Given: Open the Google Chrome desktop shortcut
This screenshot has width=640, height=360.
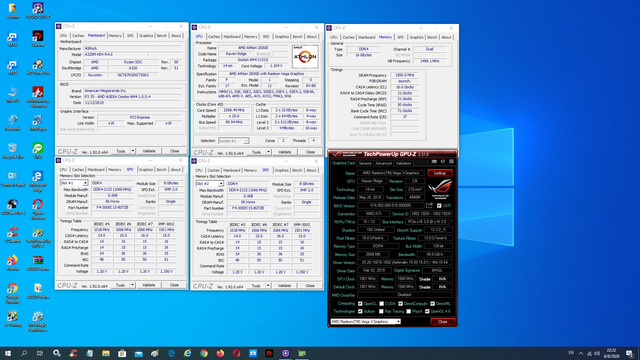Looking at the screenshot, I should 13,293.
